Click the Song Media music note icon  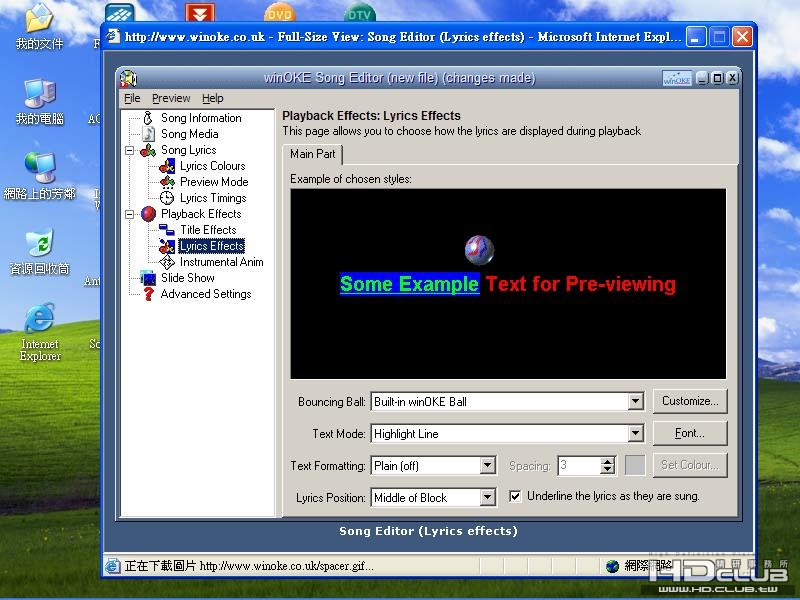[x=148, y=134]
